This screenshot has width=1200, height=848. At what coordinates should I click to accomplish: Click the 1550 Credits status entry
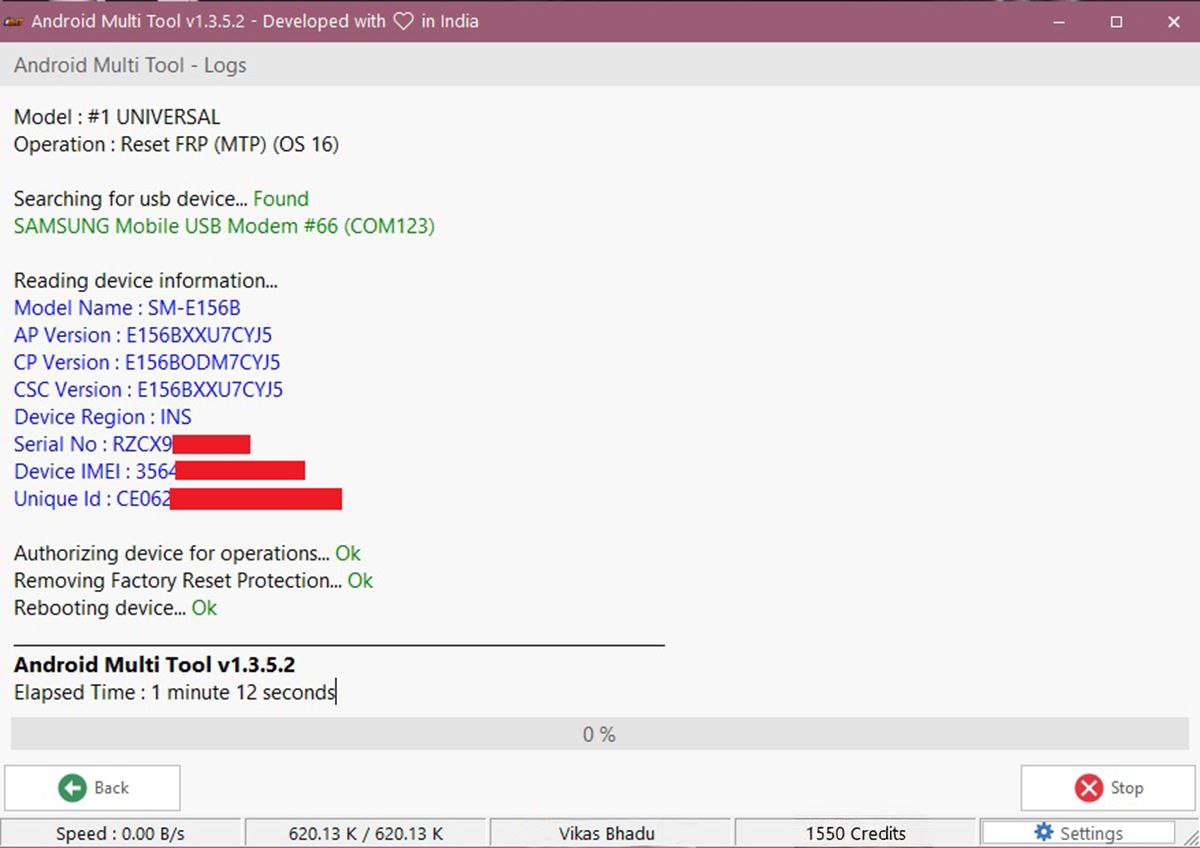tap(856, 833)
